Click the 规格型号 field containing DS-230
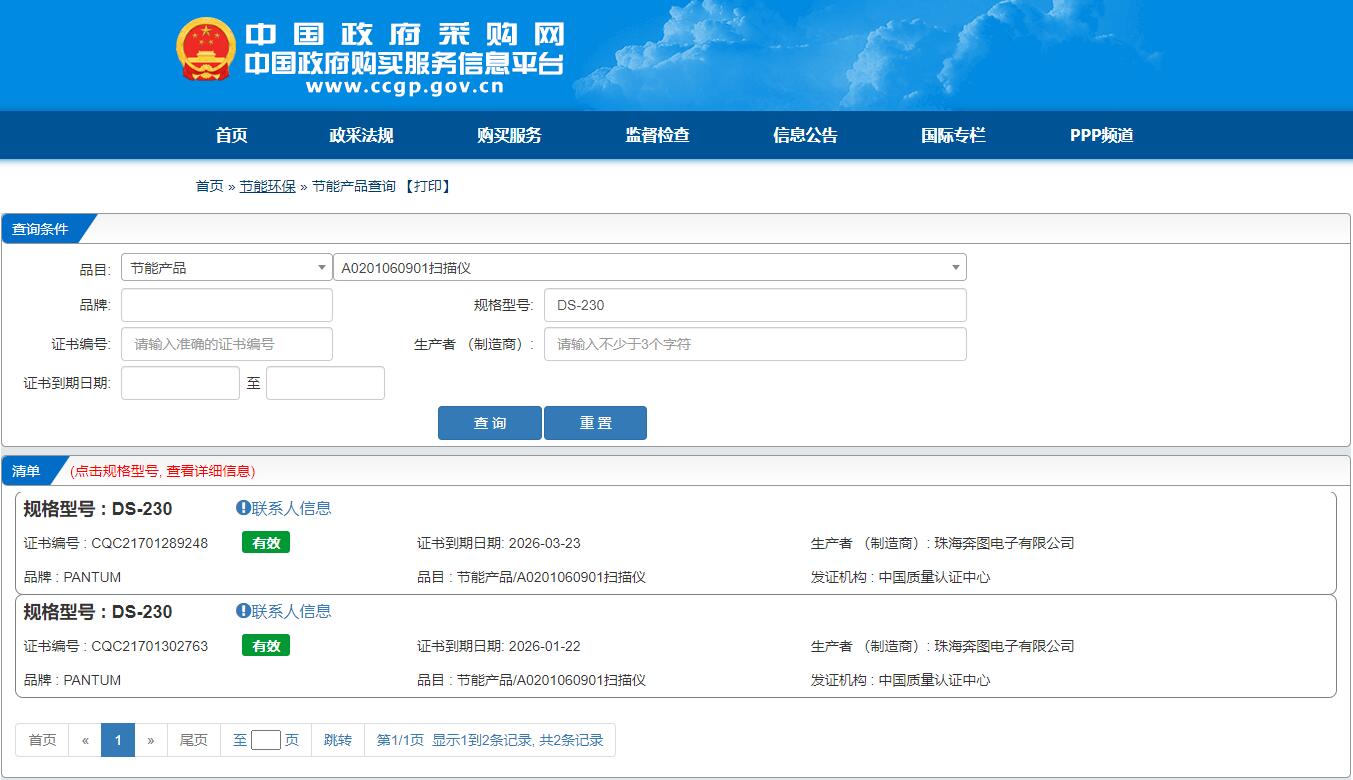This screenshot has width=1353, height=780. [755, 306]
